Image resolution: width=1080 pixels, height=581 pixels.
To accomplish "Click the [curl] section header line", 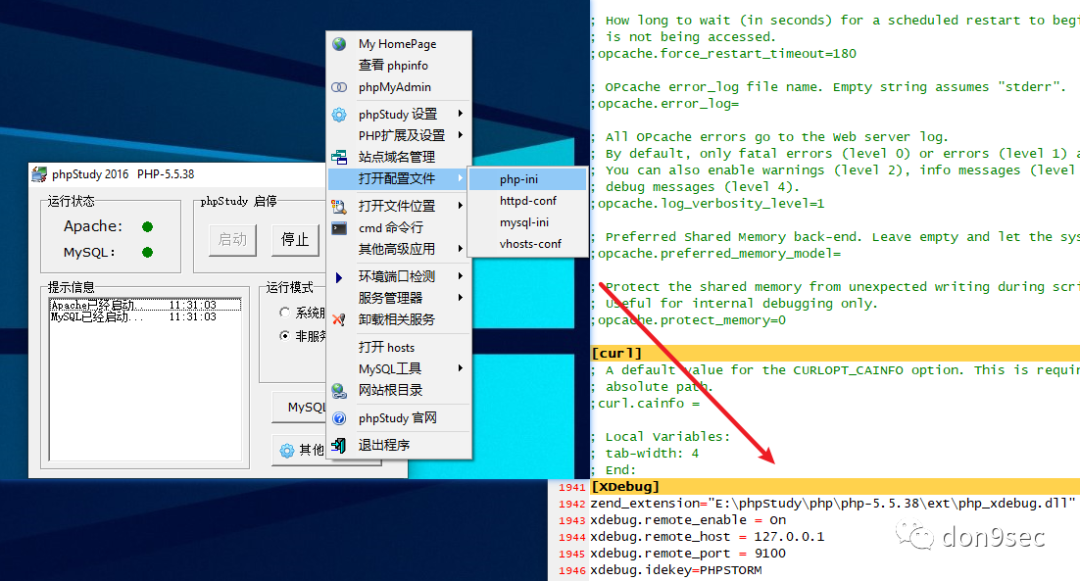I will point(835,353).
